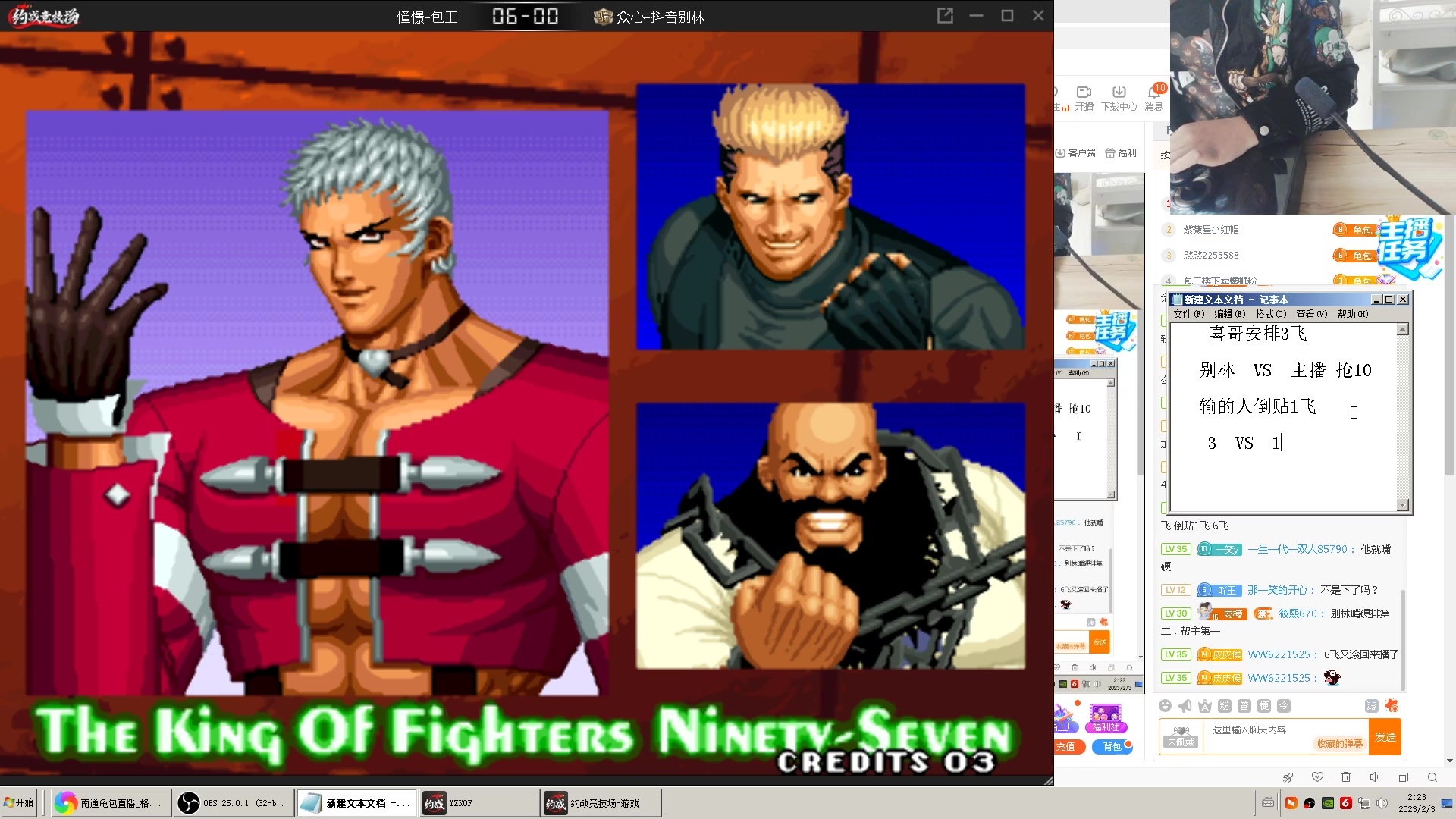The width and height of the screenshot is (1456, 819).
Task: Click username 那一笑的开心 in chat
Action: (1278, 590)
